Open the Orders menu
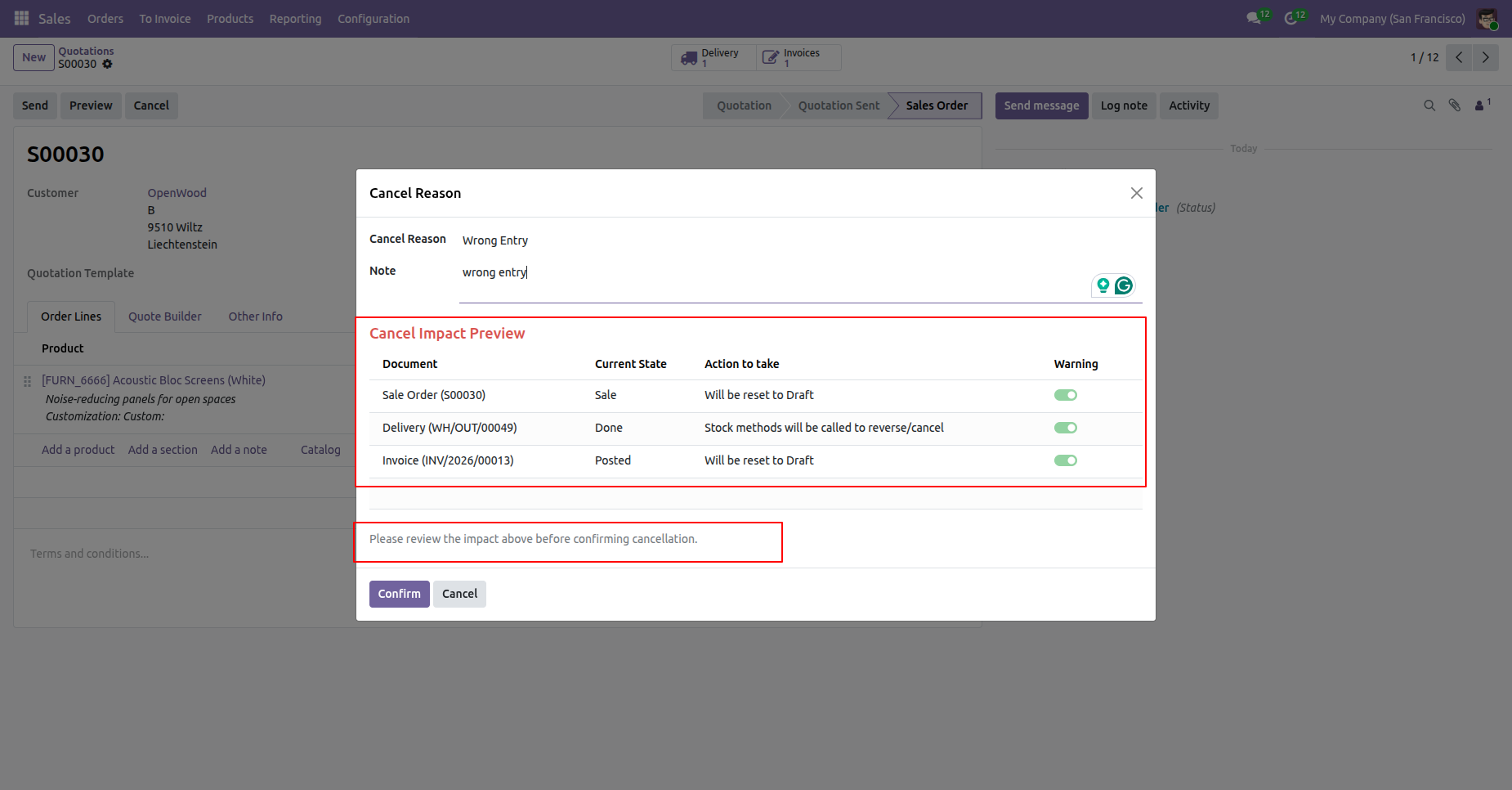This screenshot has width=1512, height=790. (x=105, y=19)
